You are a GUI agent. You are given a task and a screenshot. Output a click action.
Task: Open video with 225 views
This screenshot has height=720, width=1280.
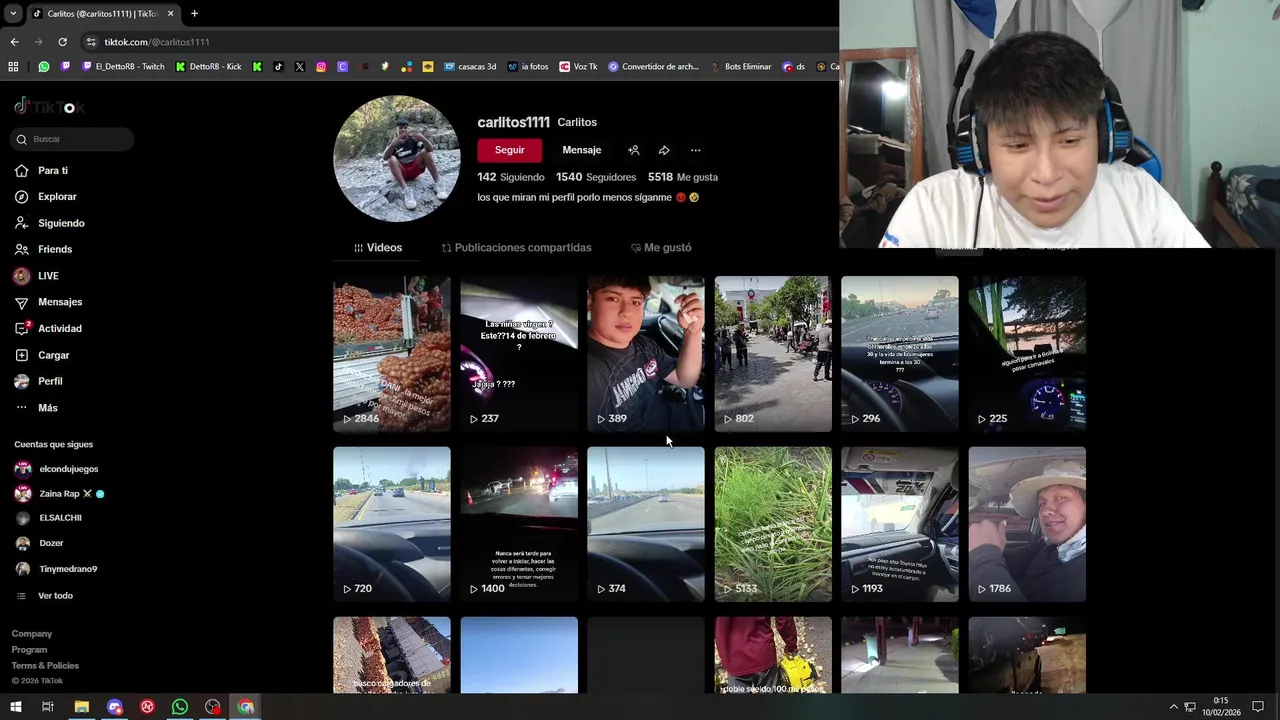coord(1027,354)
